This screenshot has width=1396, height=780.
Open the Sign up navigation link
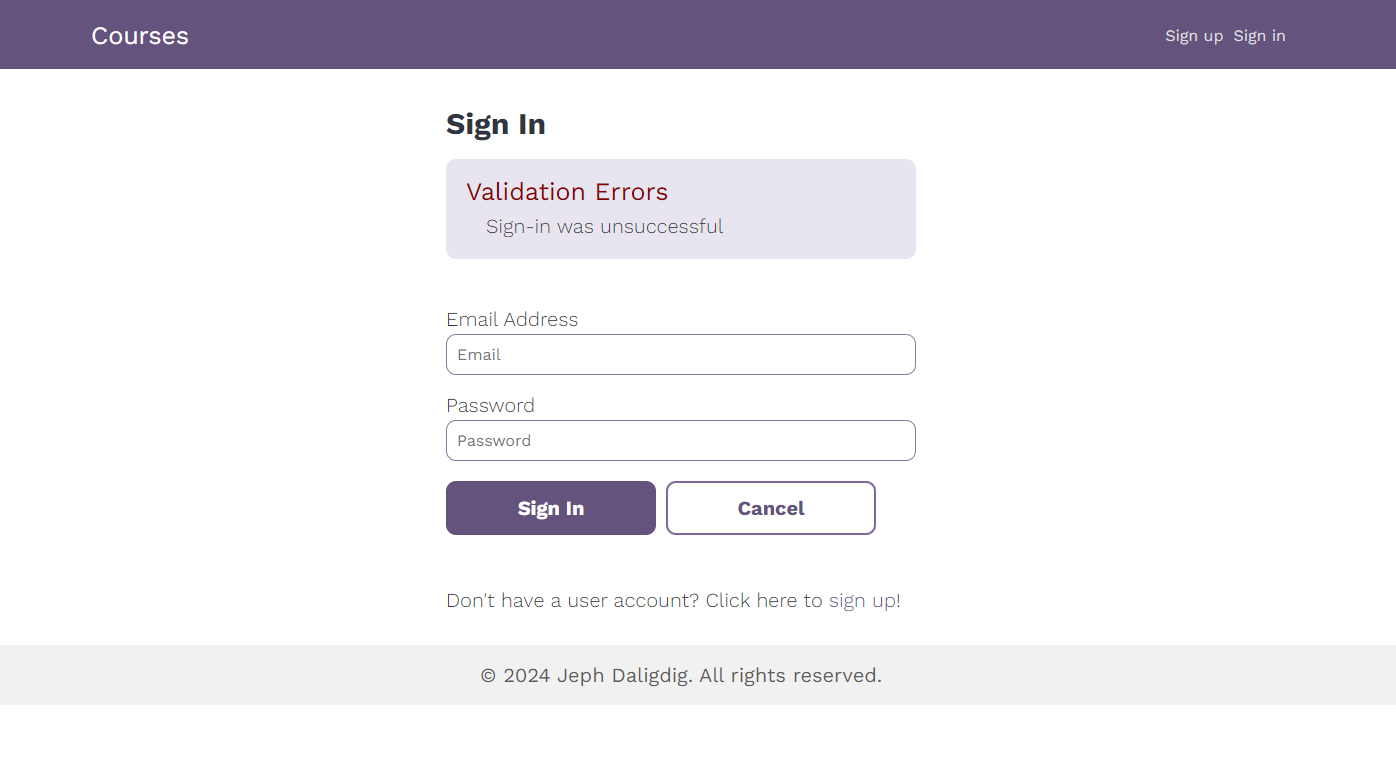[1194, 36]
